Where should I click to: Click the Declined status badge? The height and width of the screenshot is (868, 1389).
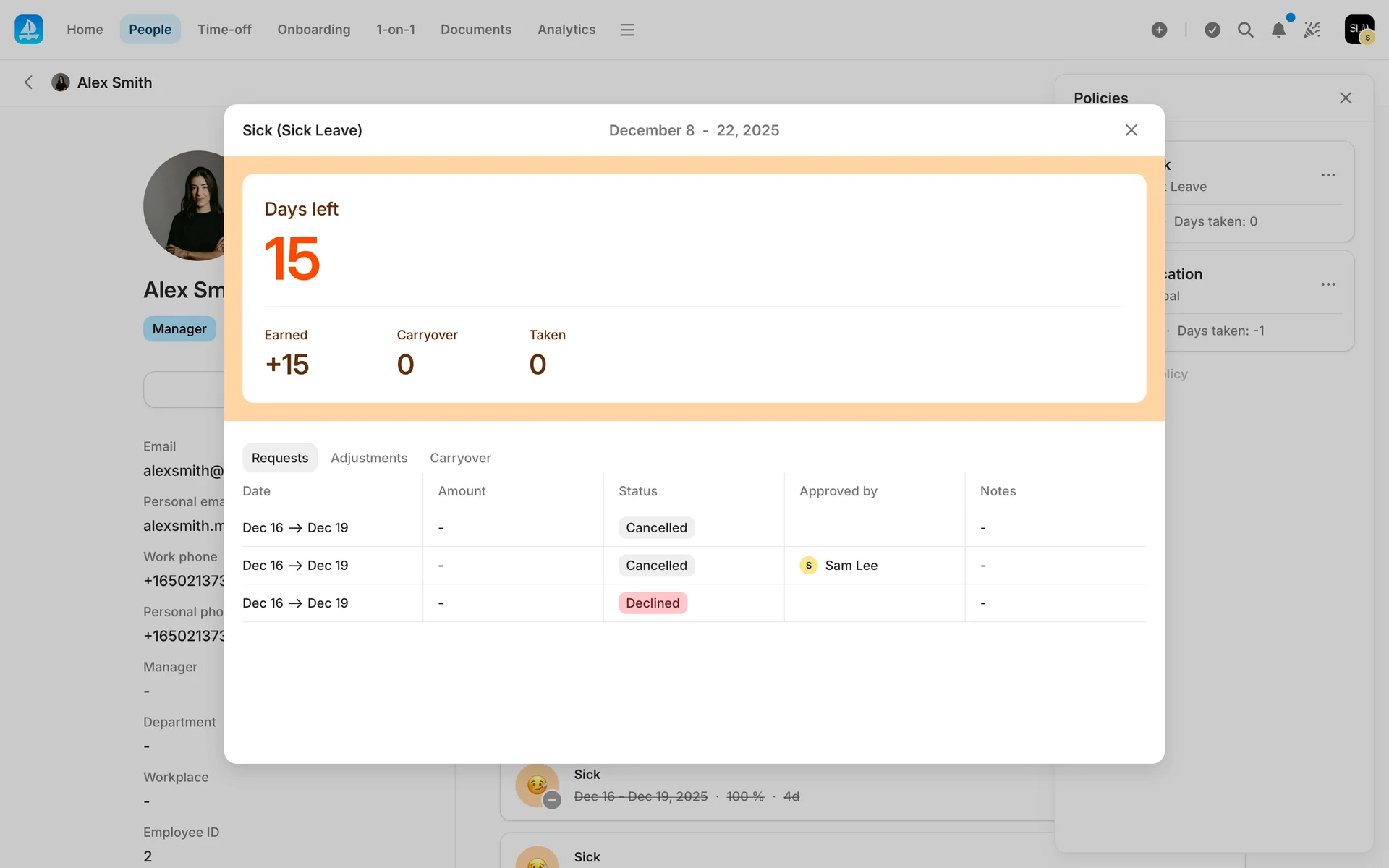pyautogui.click(x=653, y=603)
